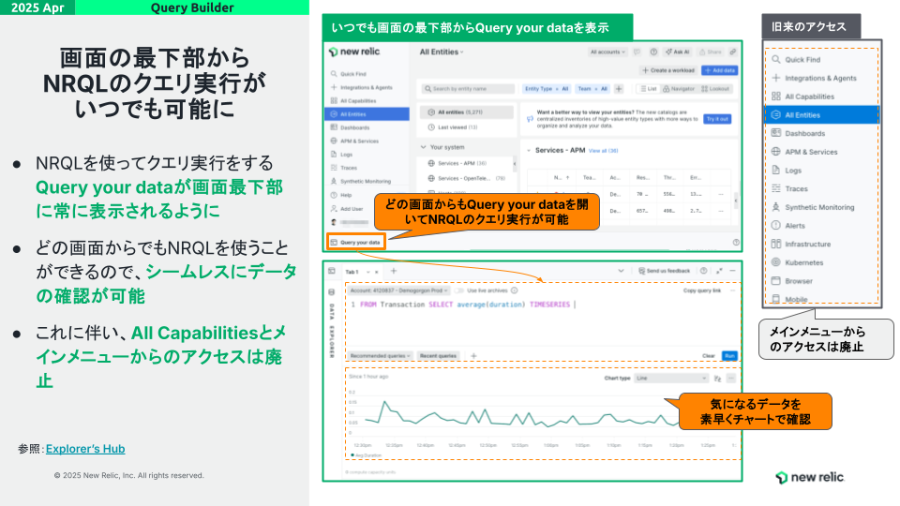This screenshot has height=506, width=900.
Task: Open the All accounts dropdown
Action: [x=607, y=52]
